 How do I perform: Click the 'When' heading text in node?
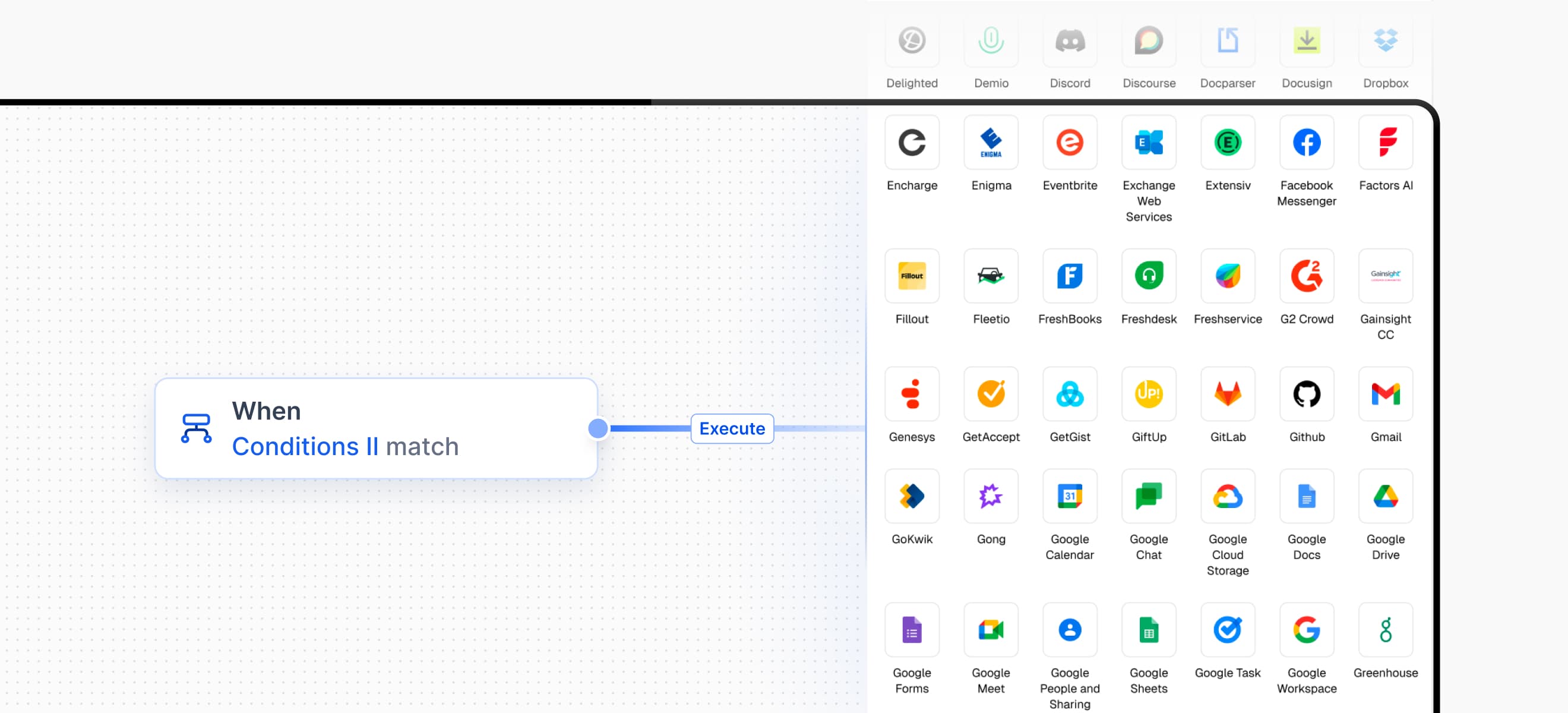[267, 411]
